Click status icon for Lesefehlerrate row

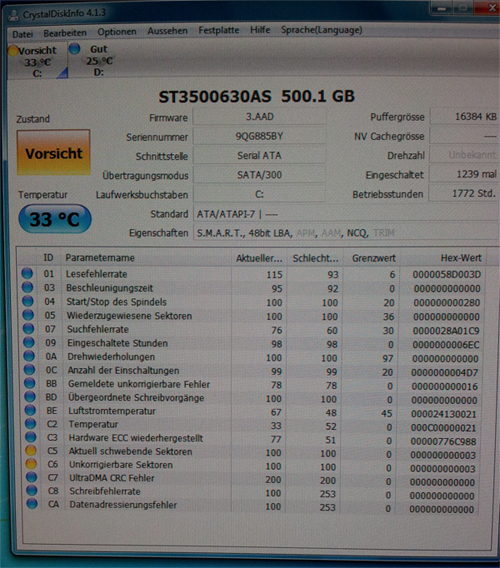tap(27, 273)
